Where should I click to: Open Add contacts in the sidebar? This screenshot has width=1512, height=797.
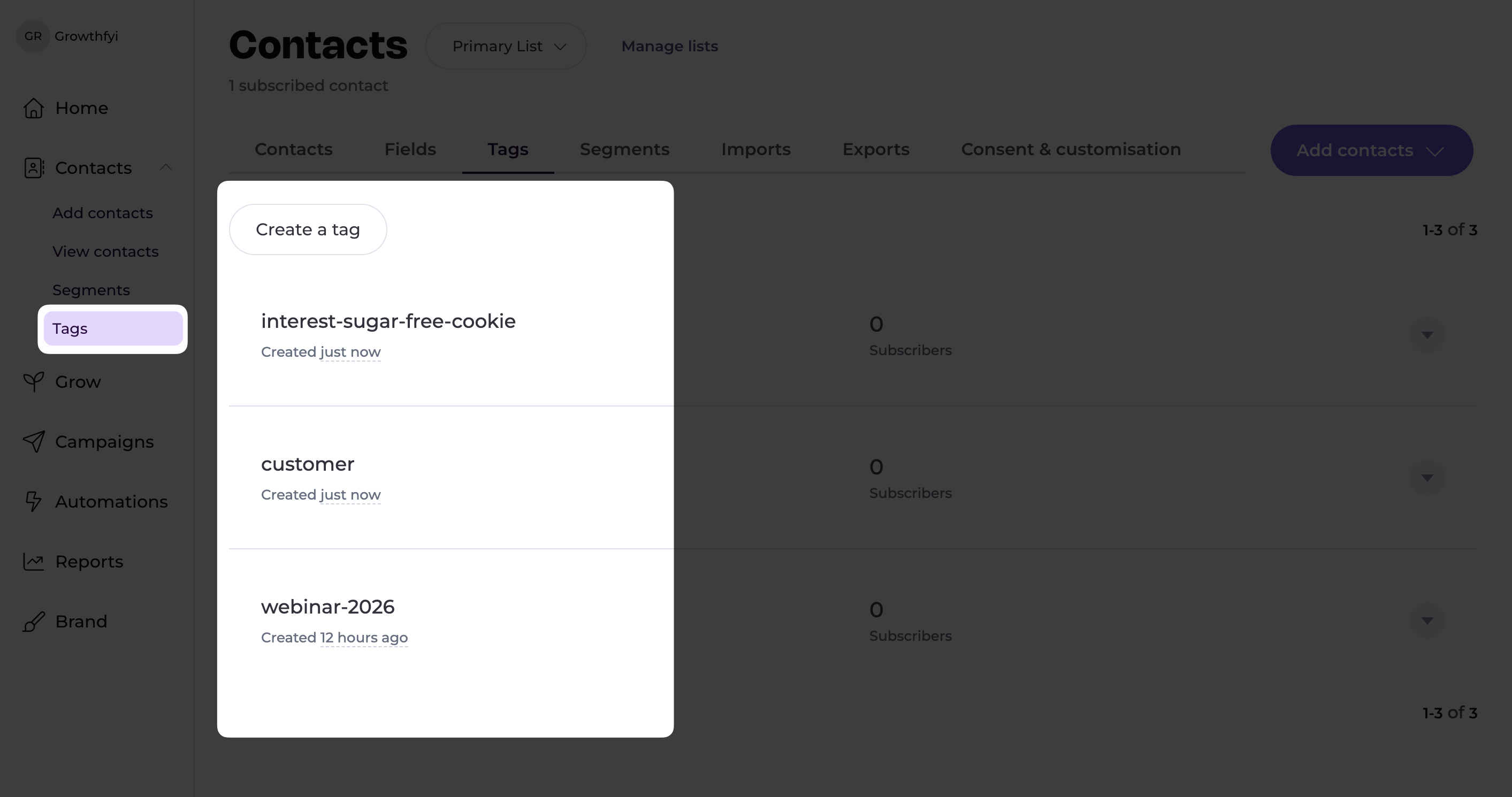103,213
